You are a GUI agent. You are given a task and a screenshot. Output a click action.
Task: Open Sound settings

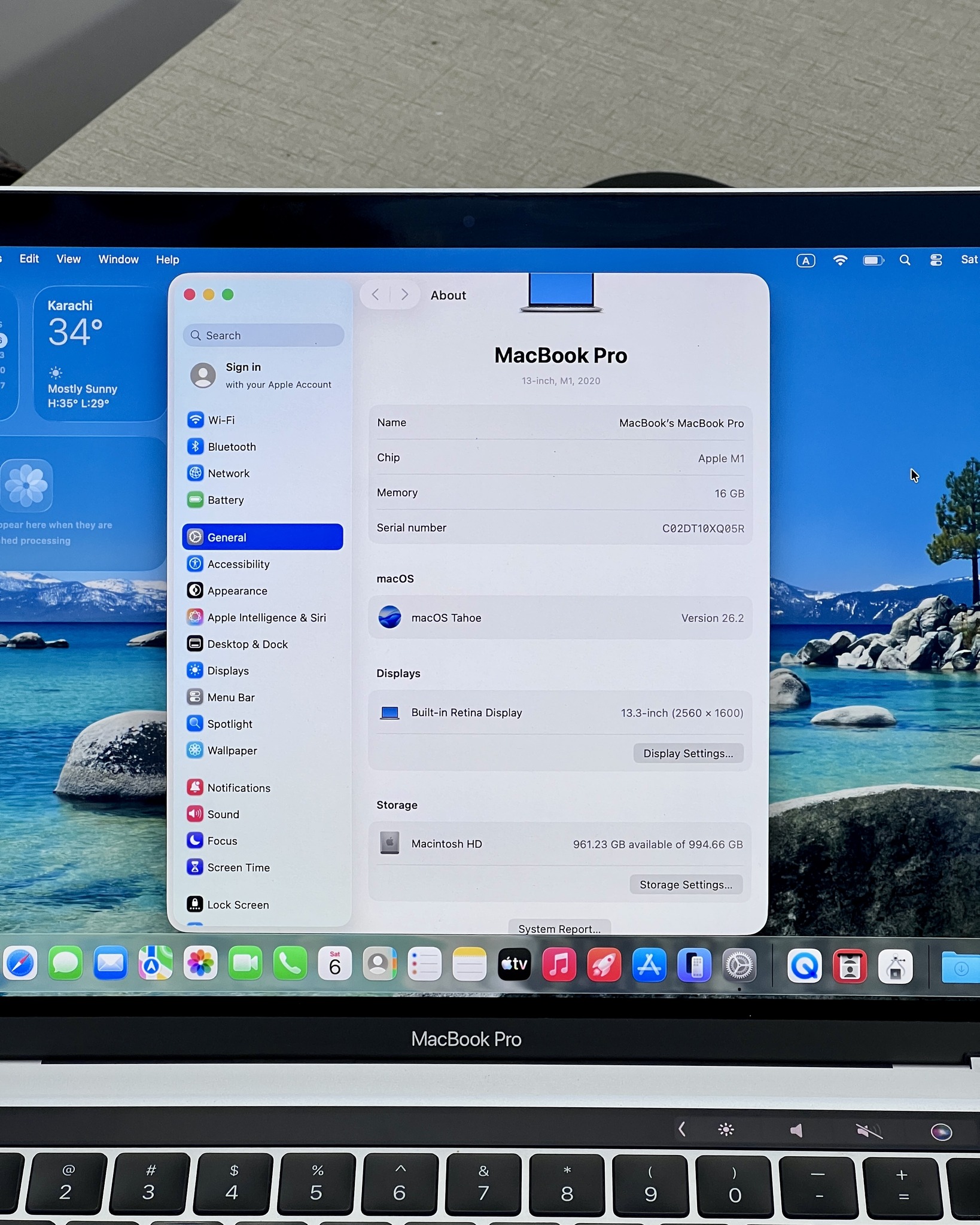click(x=263, y=814)
